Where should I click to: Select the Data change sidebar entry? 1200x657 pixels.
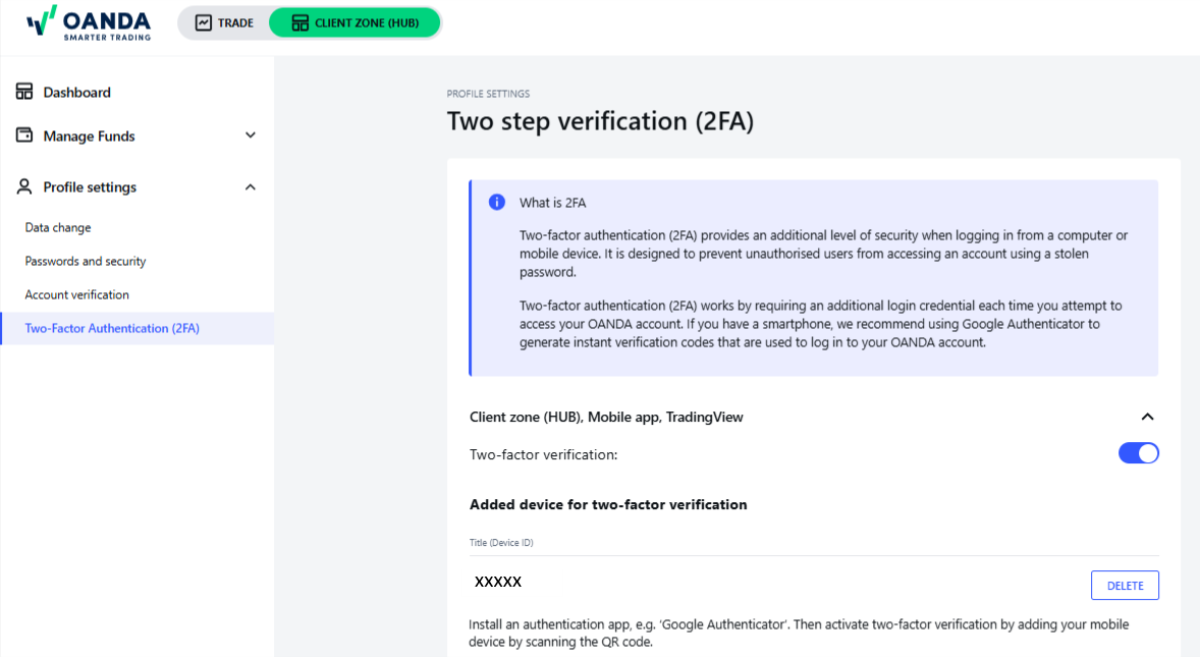(x=57, y=227)
